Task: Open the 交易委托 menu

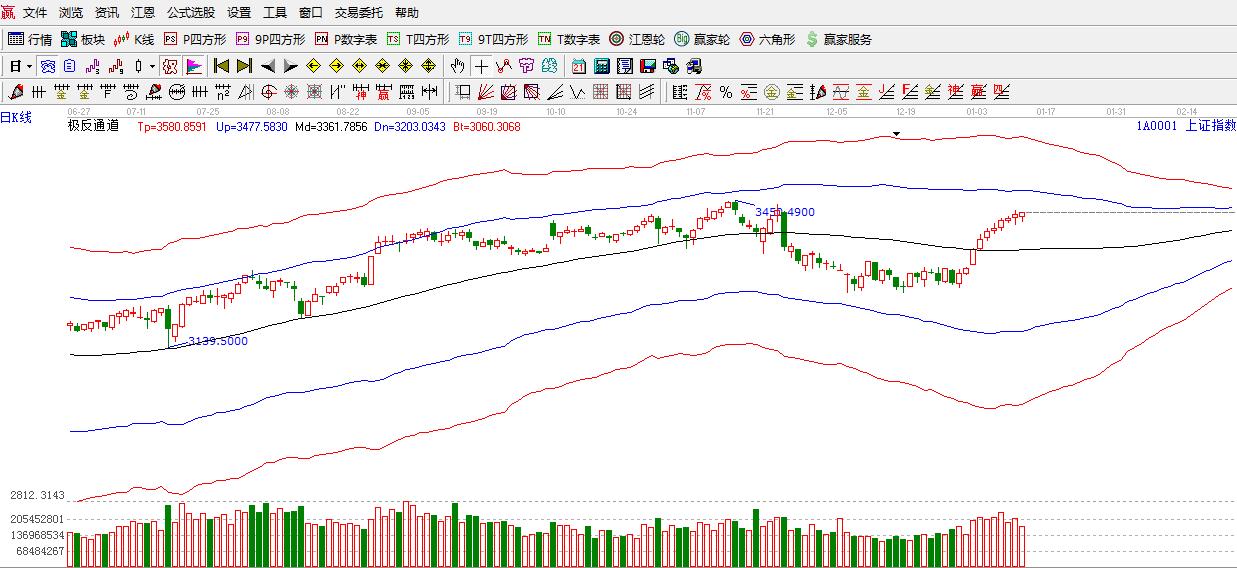Action: (x=358, y=13)
